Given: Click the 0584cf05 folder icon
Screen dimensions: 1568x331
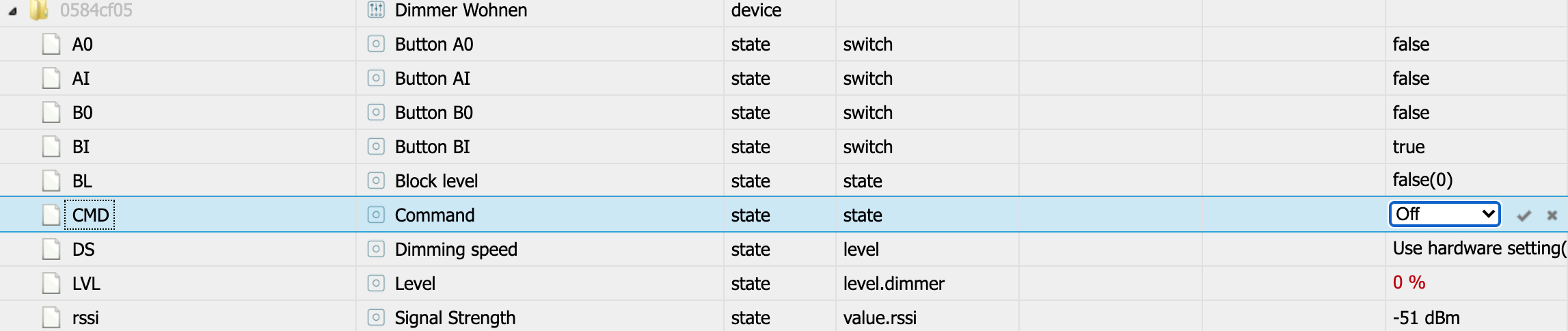Looking at the screenshot, I should [x=39, y=10].
